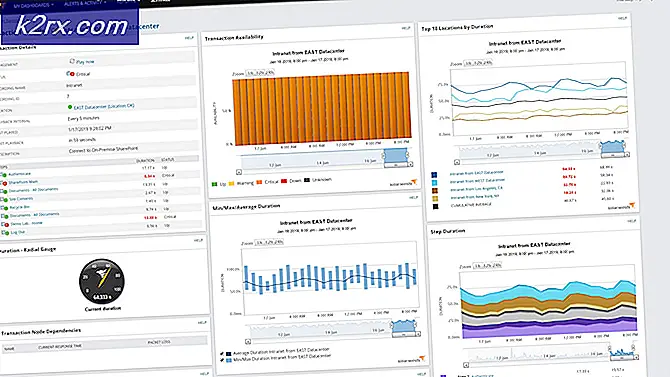Screen dimensions: 670x377
Task: Click zoom range buttons in Top 10 Locations chart
Action: click(478, 63)
